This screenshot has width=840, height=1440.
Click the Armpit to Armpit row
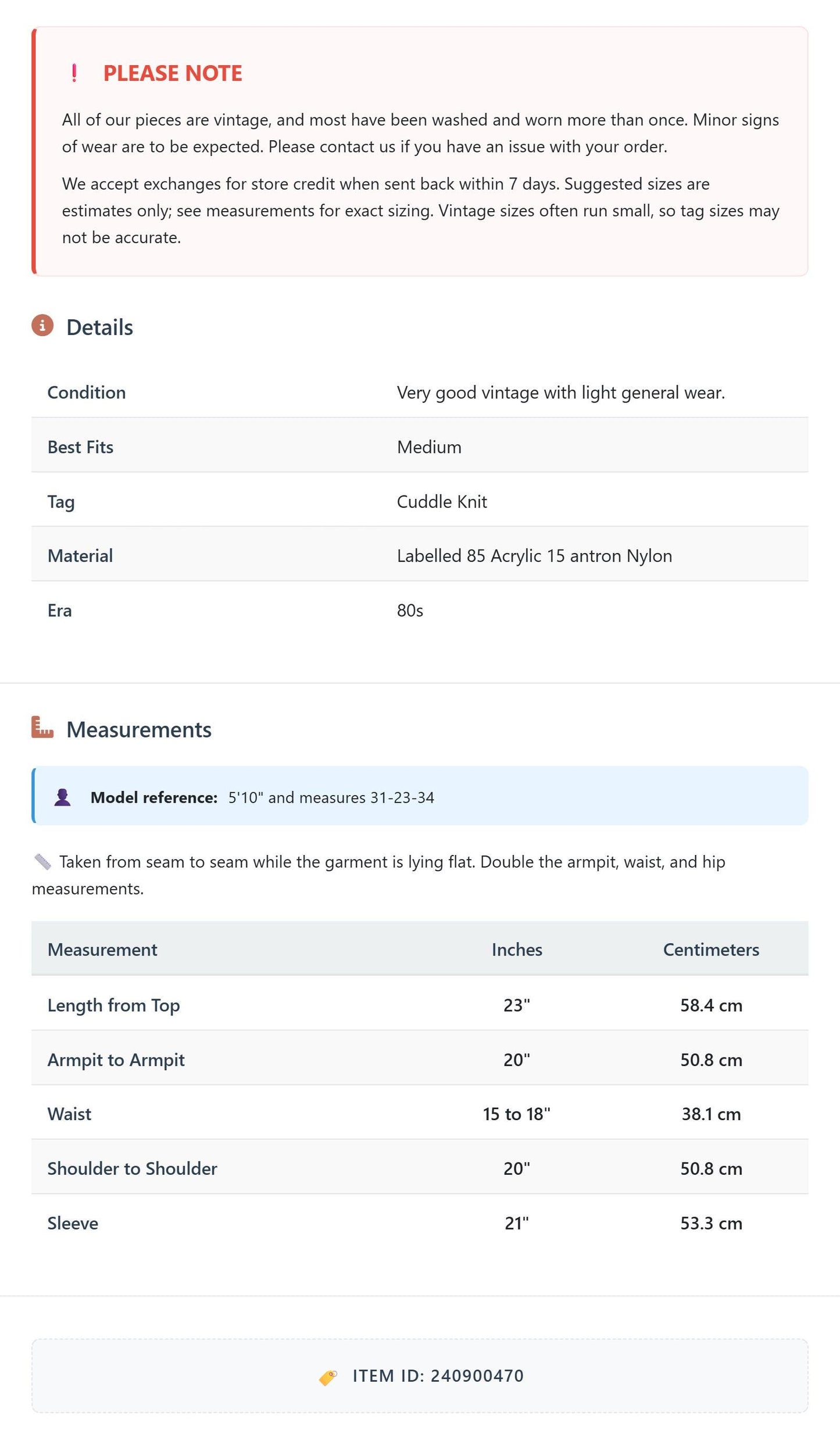click(x=420, y=1060)
